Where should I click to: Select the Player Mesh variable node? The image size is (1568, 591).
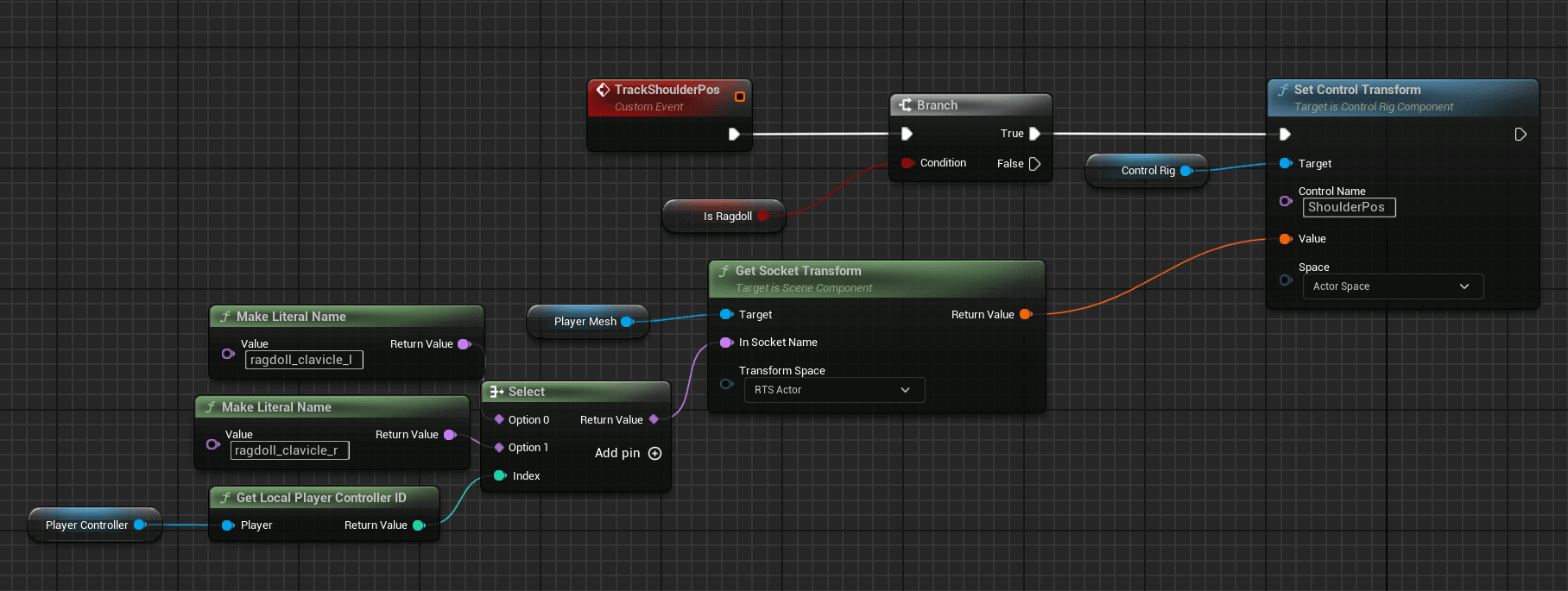tap(587, 322)
